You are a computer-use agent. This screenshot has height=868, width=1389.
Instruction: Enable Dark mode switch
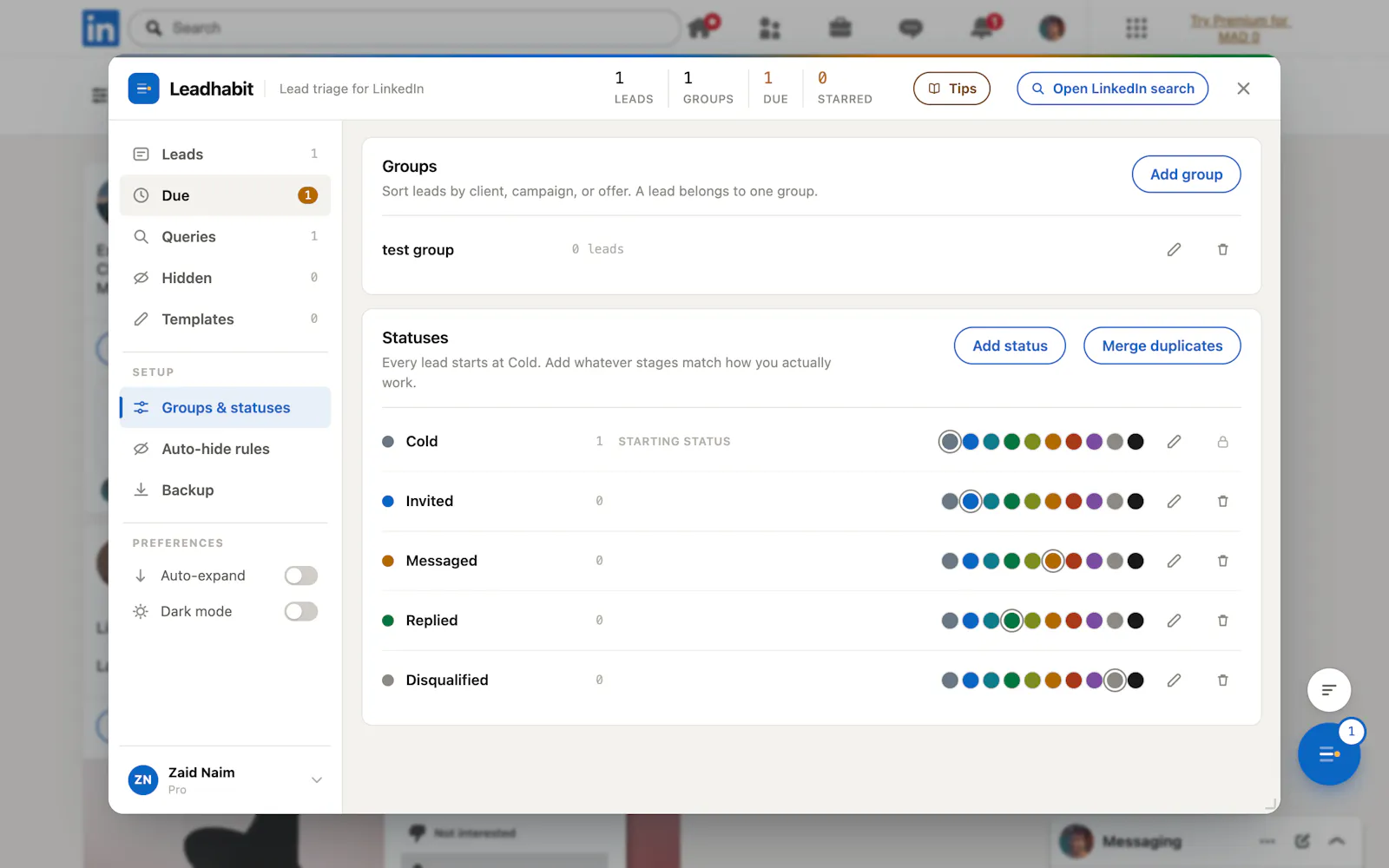(301, 612)
